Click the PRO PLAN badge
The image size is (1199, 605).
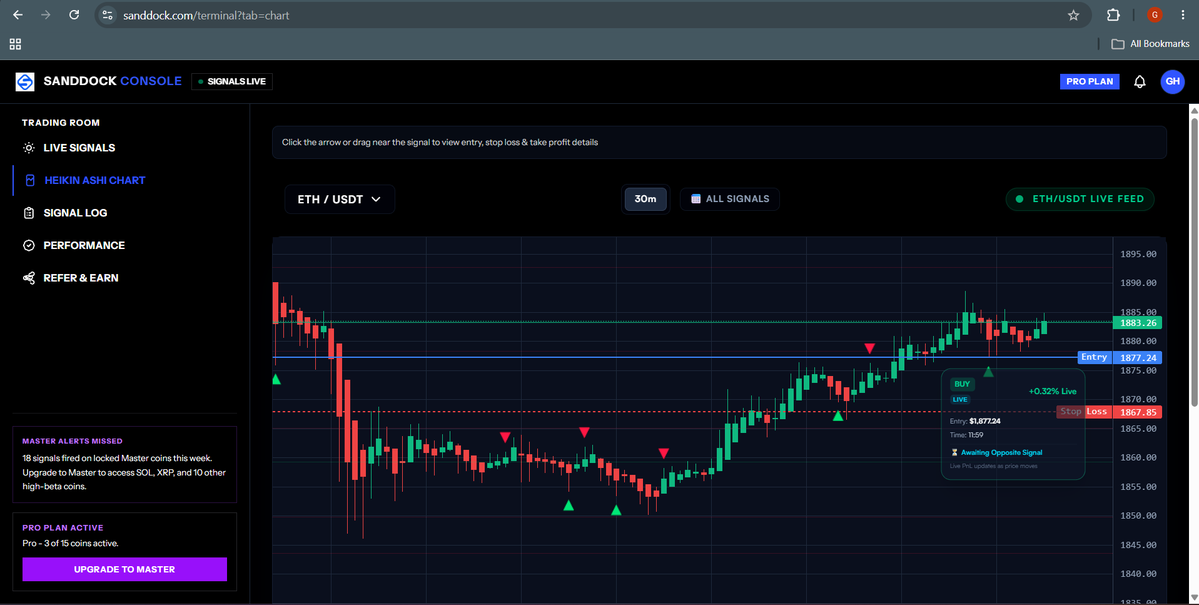(1089, 82)
